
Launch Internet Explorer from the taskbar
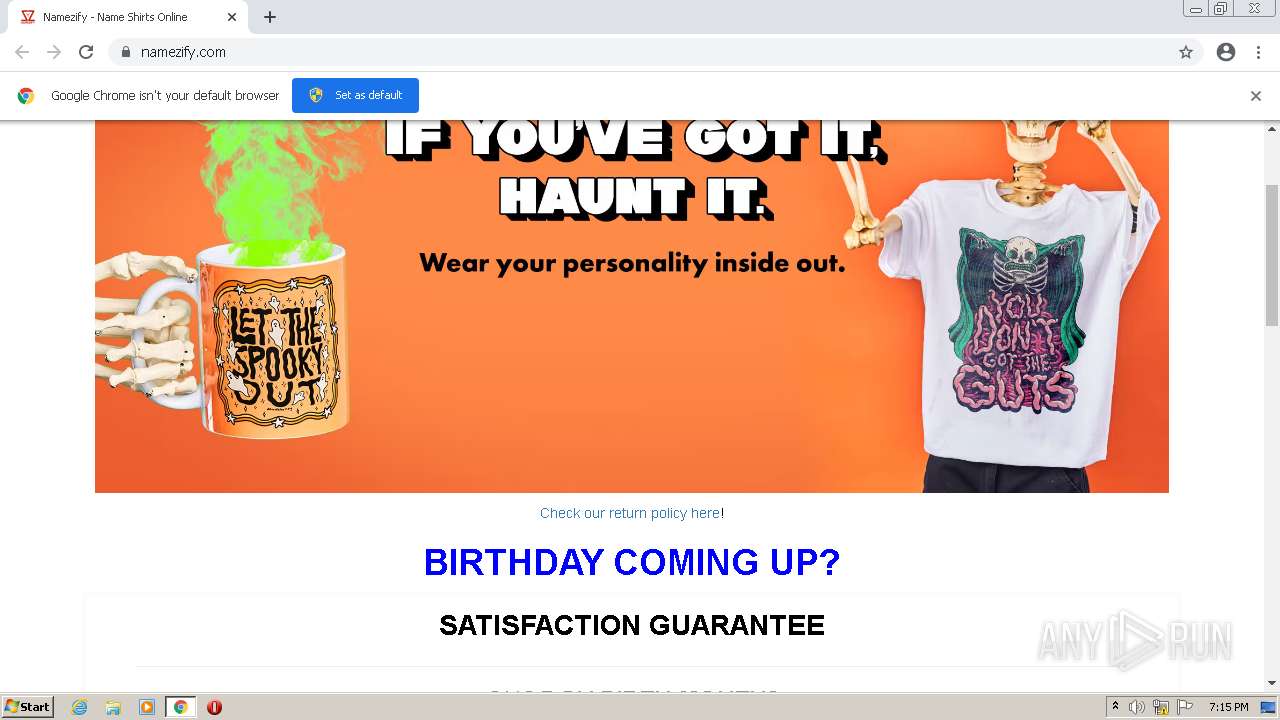coord(79,707)
